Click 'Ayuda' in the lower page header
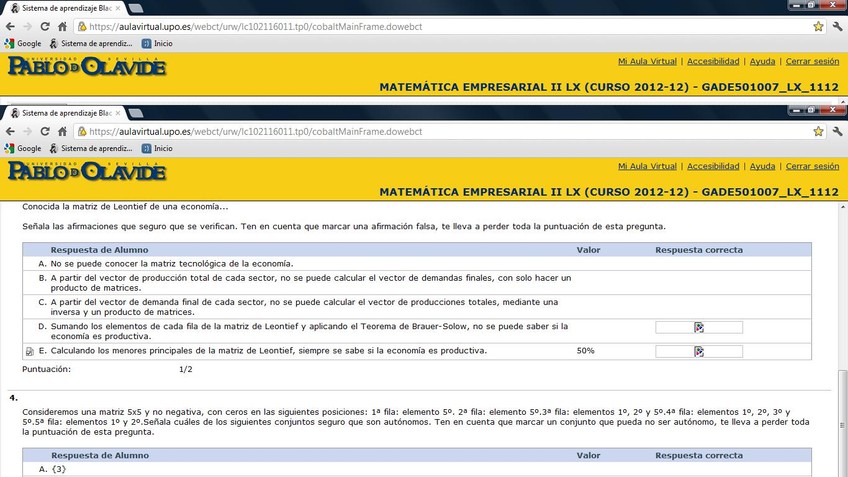The height and width of the screenshot is (477, 848). (762, 166)
